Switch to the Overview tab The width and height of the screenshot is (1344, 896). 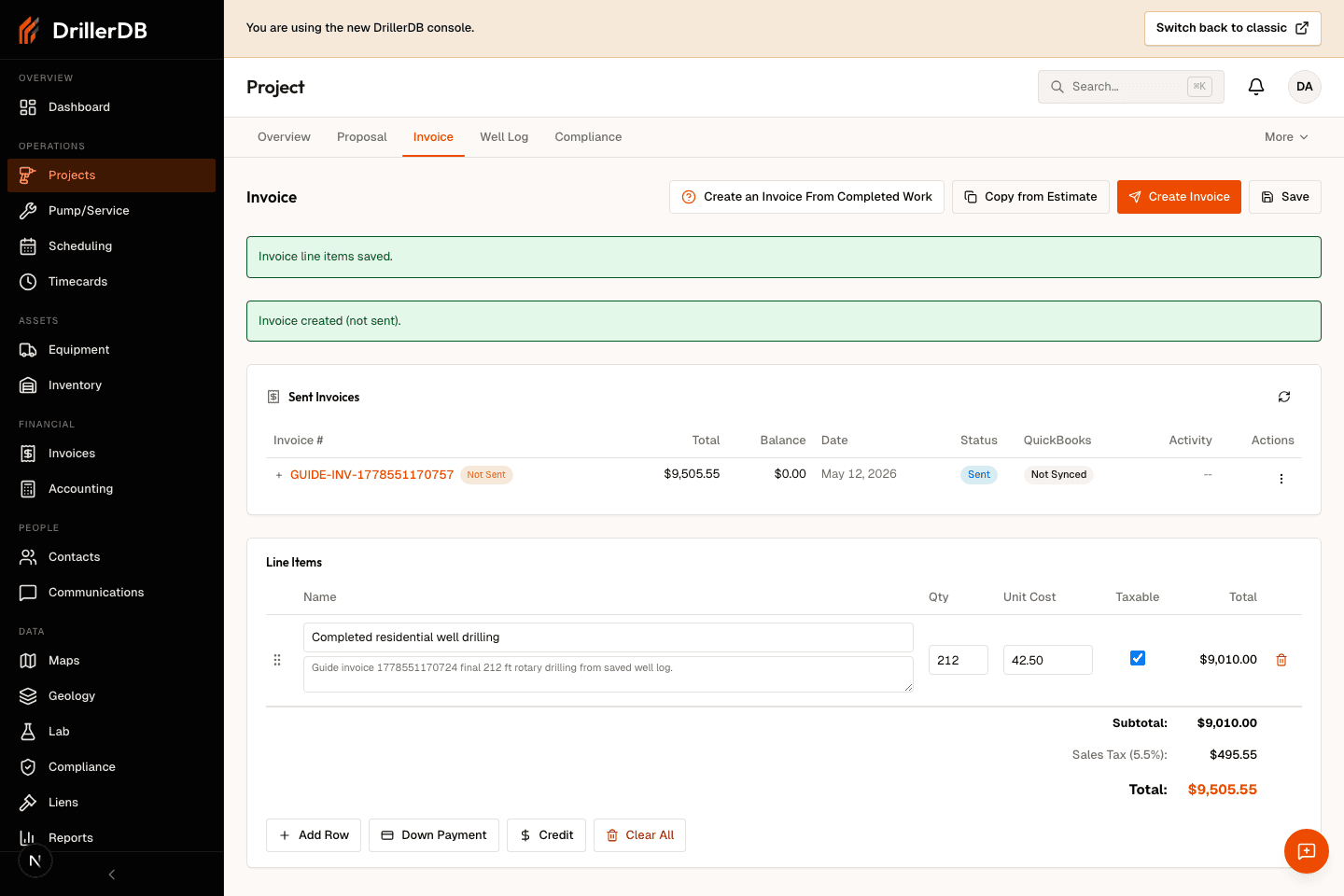point(284,137)
